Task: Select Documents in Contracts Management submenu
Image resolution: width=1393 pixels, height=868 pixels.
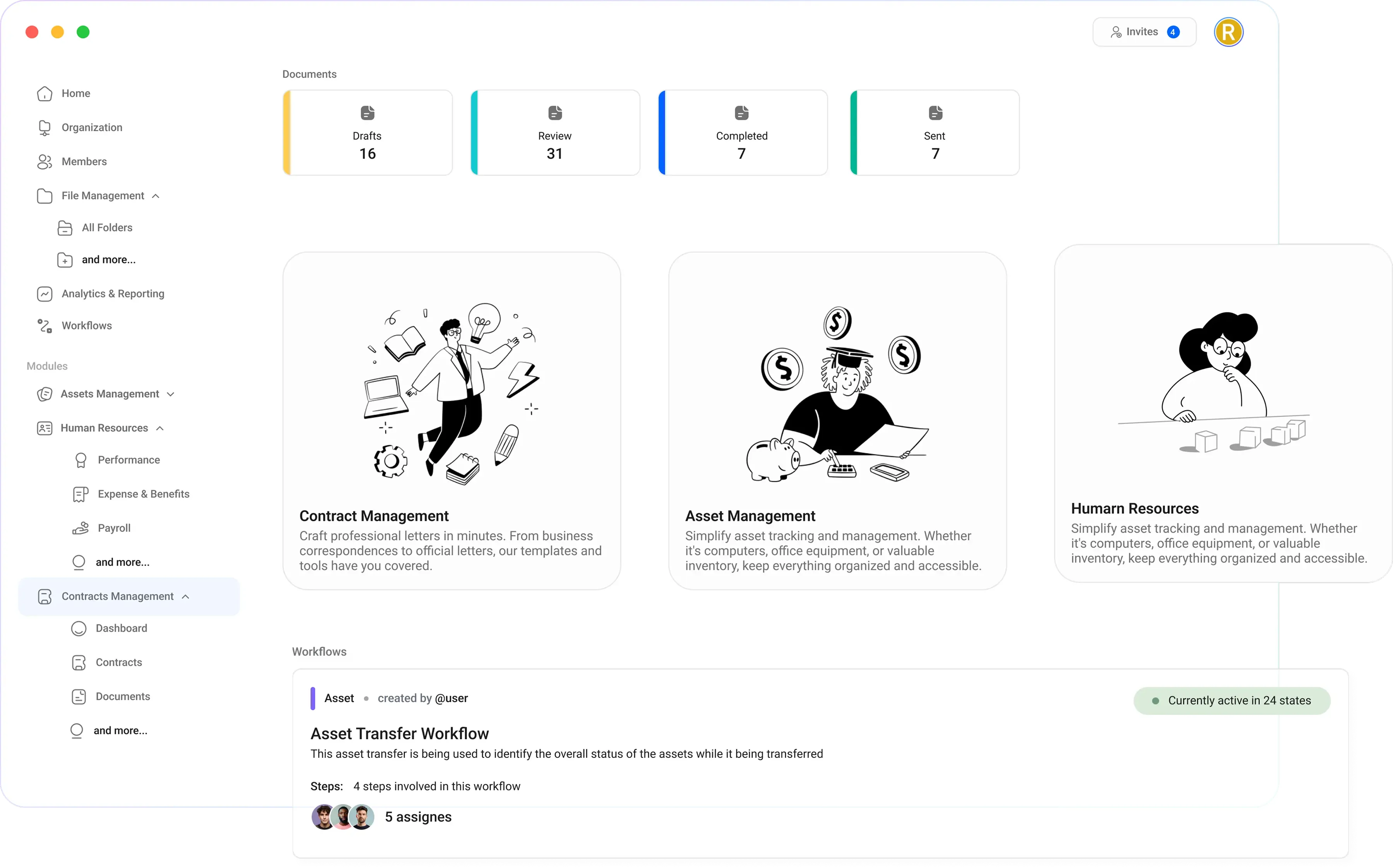Action: 122,697
